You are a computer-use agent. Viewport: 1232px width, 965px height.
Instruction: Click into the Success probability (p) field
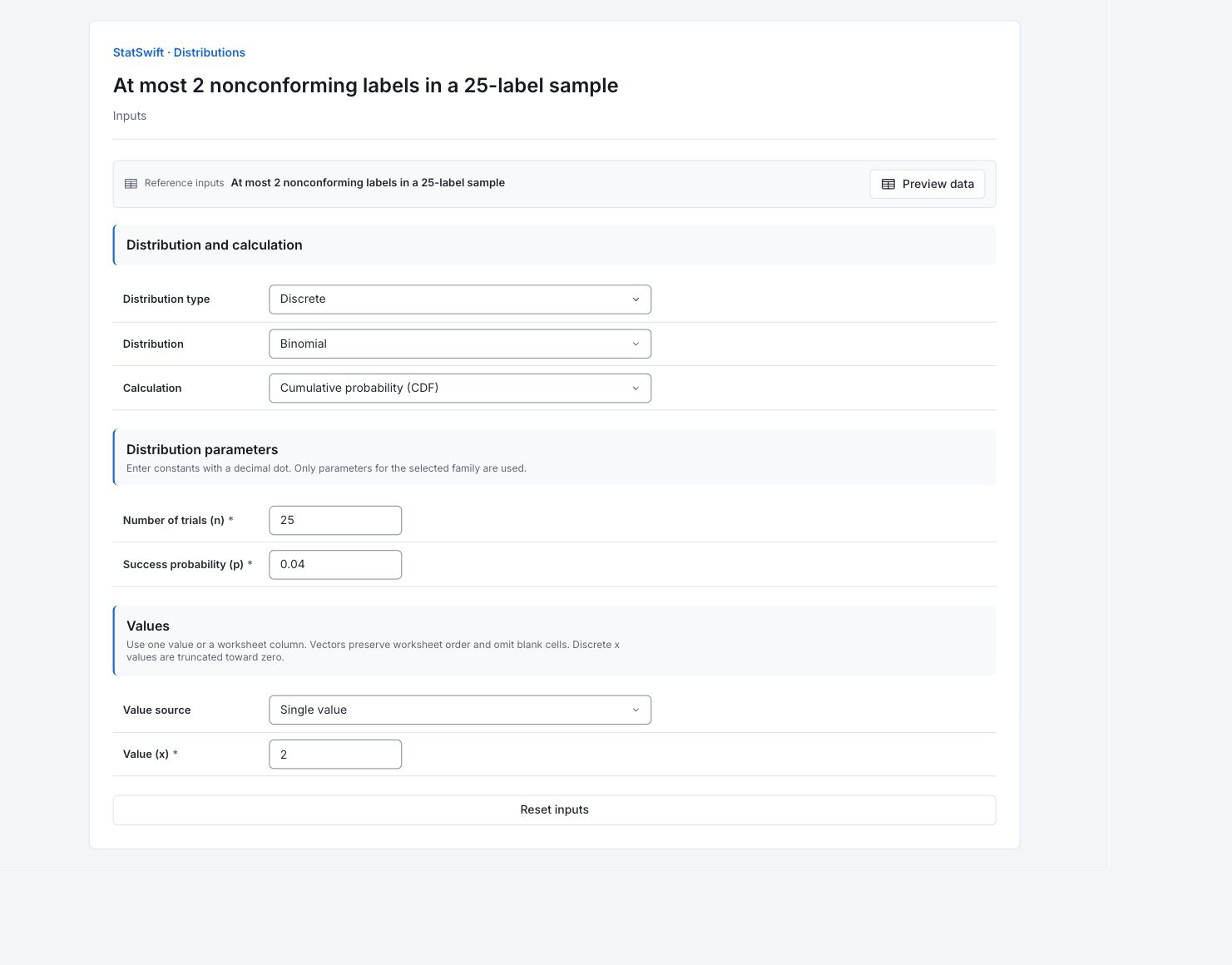point(335,564)
